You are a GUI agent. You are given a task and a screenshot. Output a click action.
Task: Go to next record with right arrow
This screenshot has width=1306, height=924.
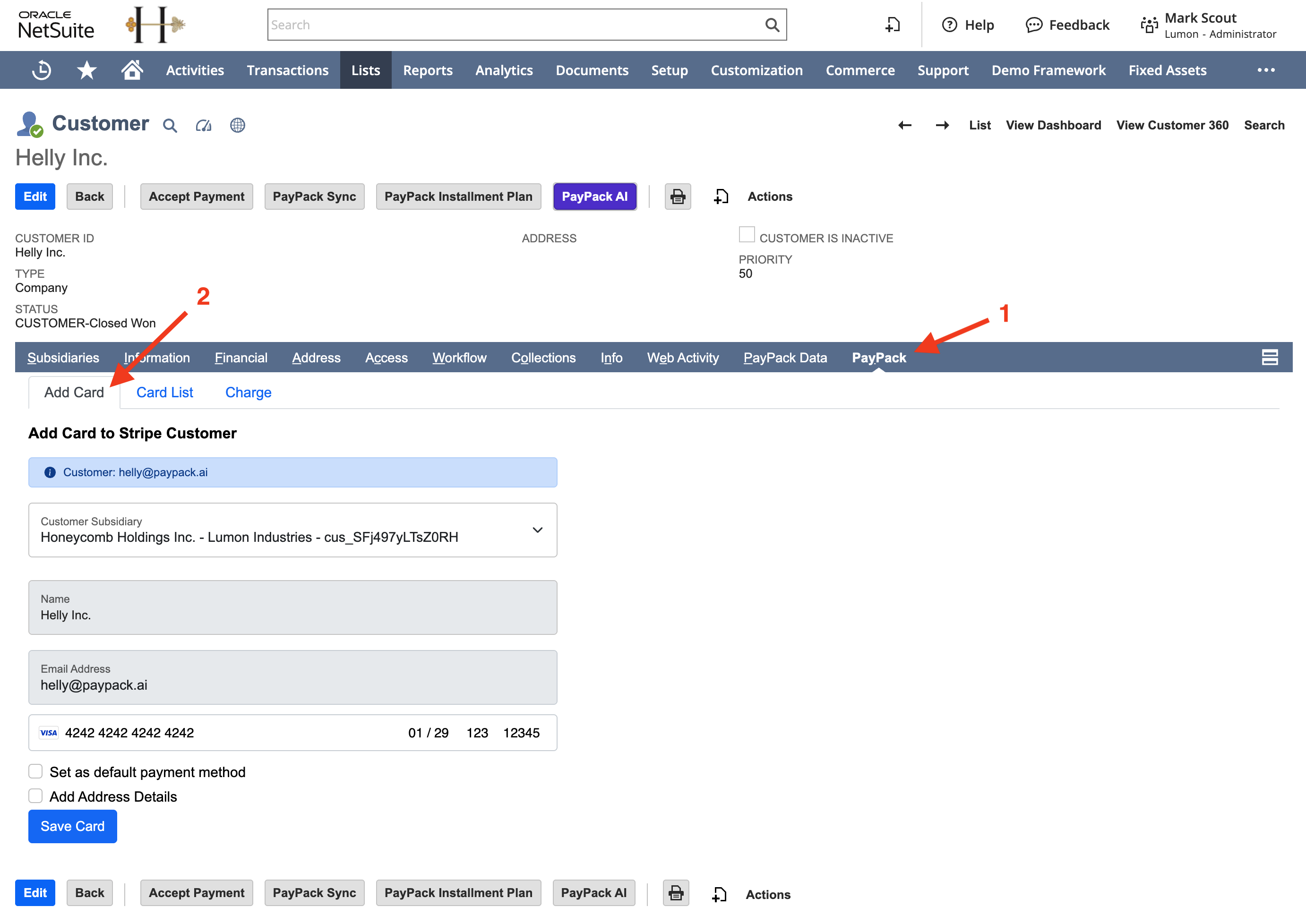(942, 125)
